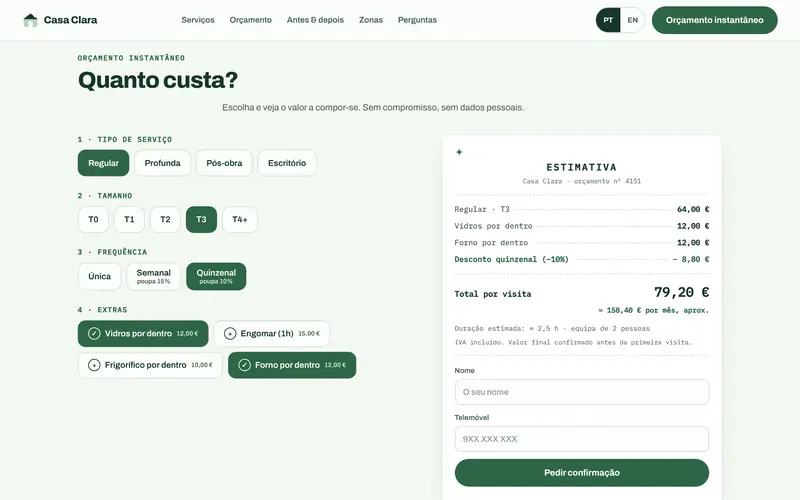
Task: Open the Perguntas nav item
Action: click(417, 20)
